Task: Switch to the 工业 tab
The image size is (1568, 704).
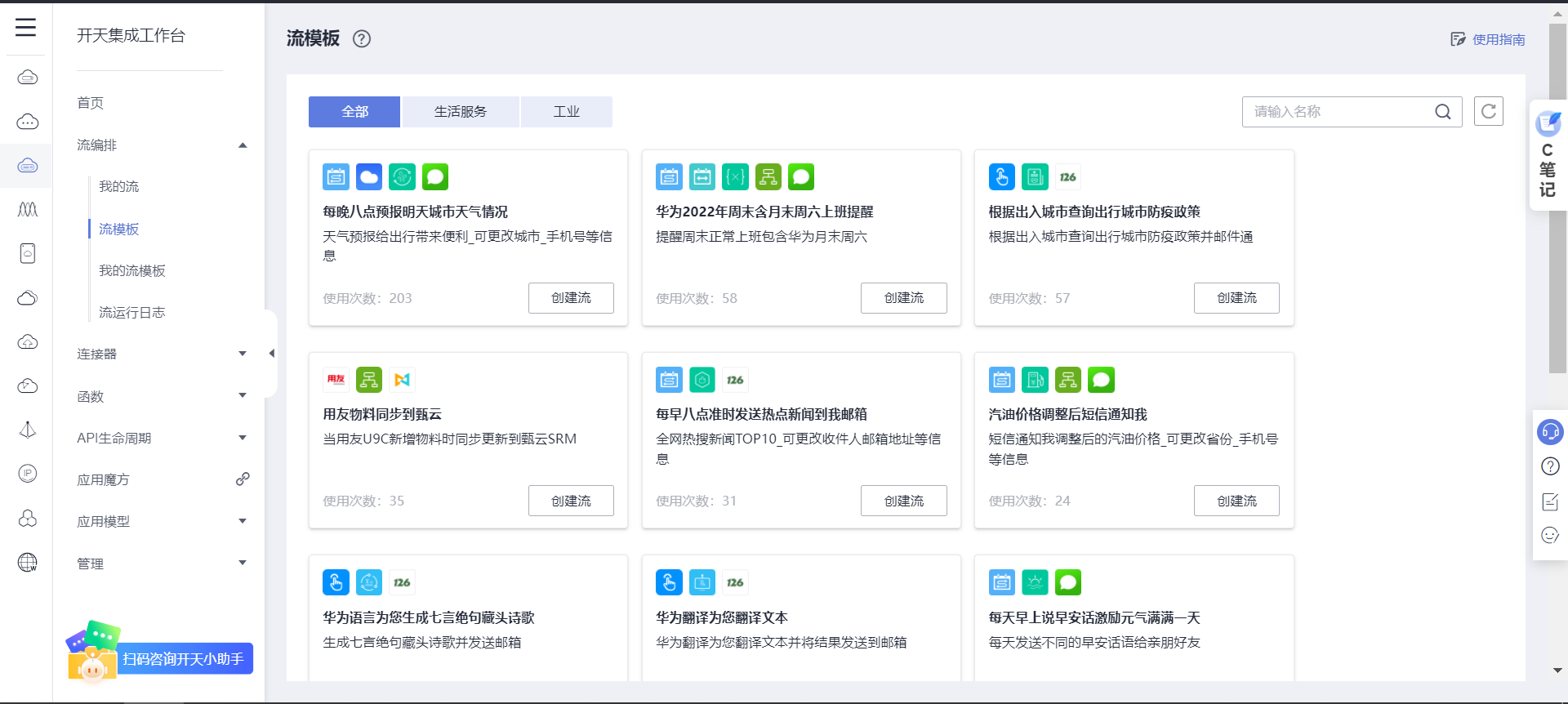Action: tap(566, 112)
